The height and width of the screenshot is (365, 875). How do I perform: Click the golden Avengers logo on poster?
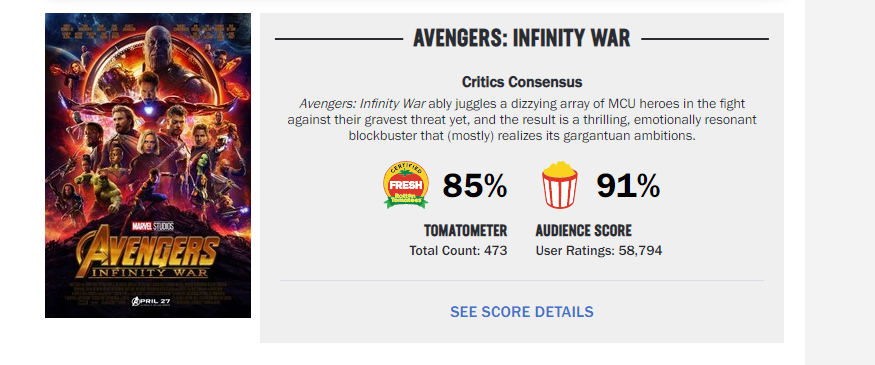click(x=147, y=255)
